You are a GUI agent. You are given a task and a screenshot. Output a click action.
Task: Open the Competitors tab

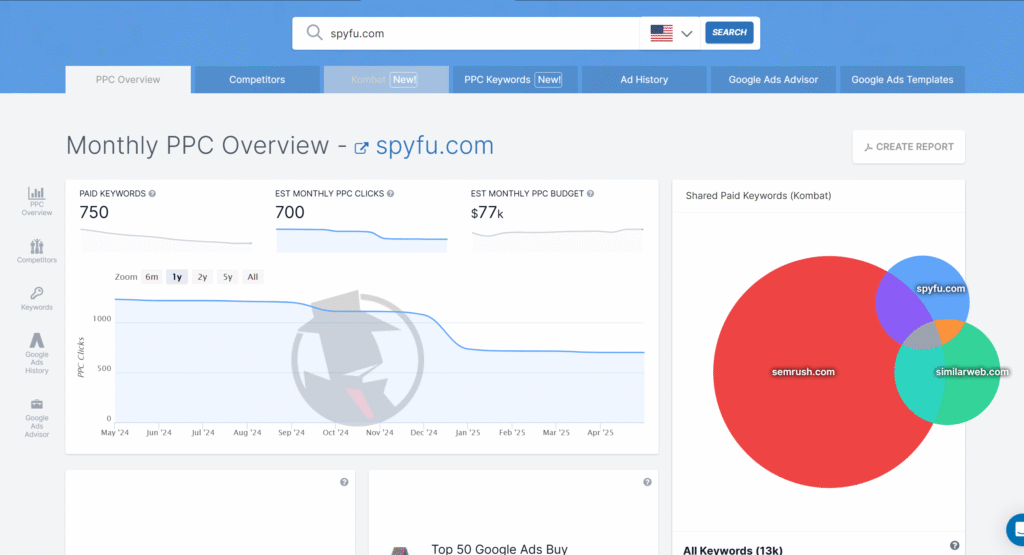(x=257, y=80)
